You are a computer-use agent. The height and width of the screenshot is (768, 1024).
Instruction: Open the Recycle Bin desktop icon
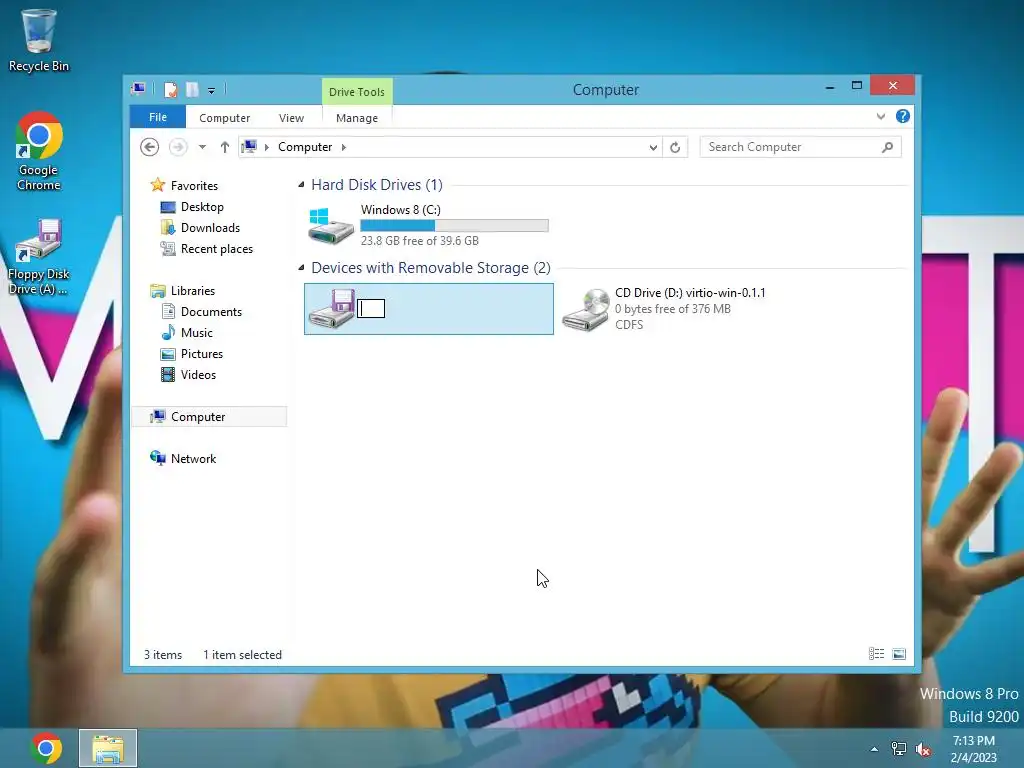39,40
